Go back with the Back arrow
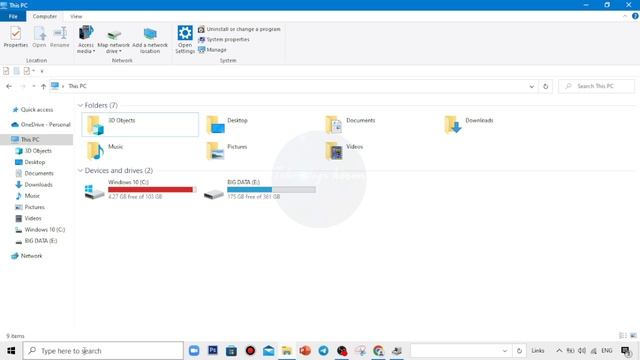Screen dimensions: 640x360 coord(9,86)
